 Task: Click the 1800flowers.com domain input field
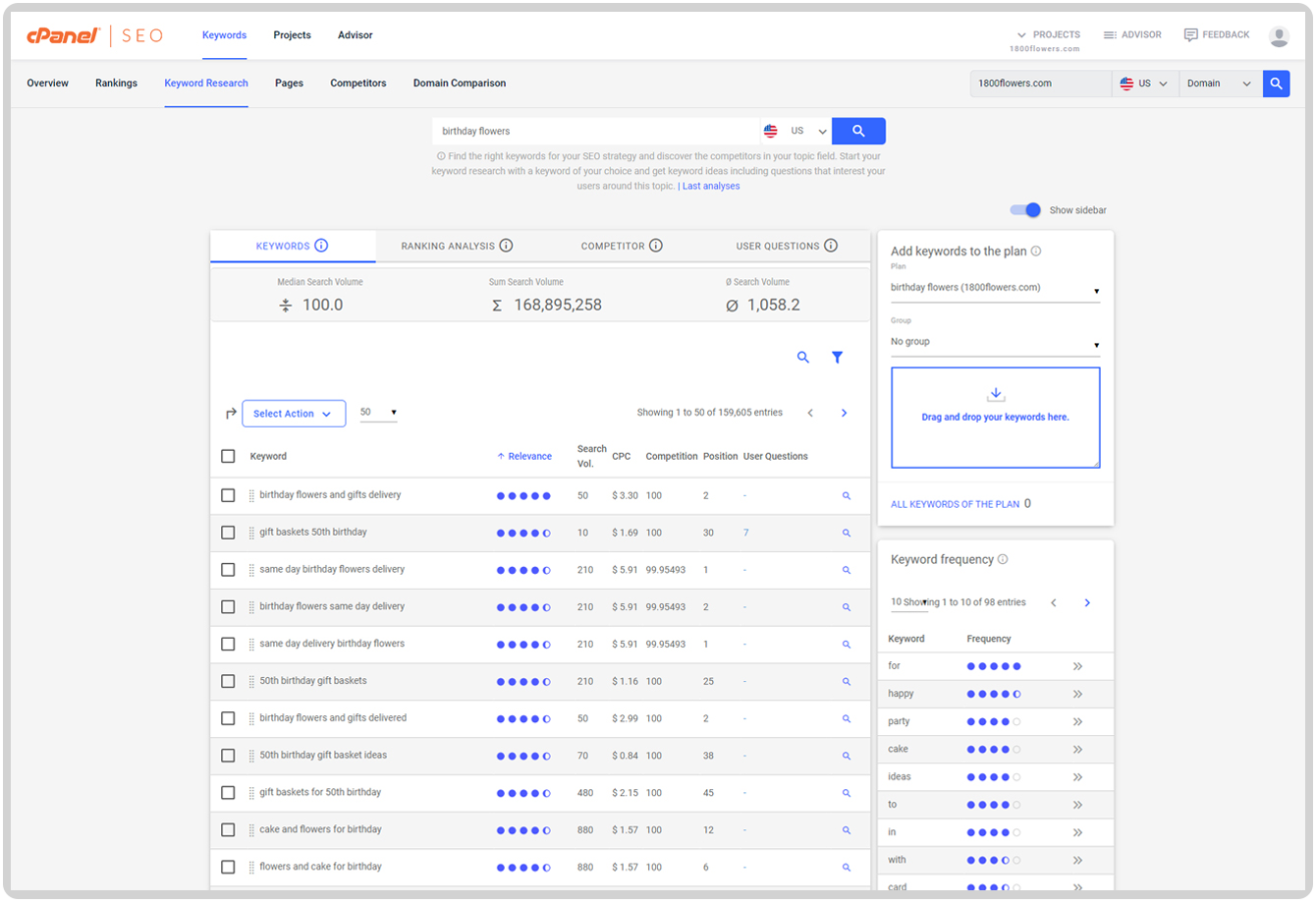coord(1040,84)
